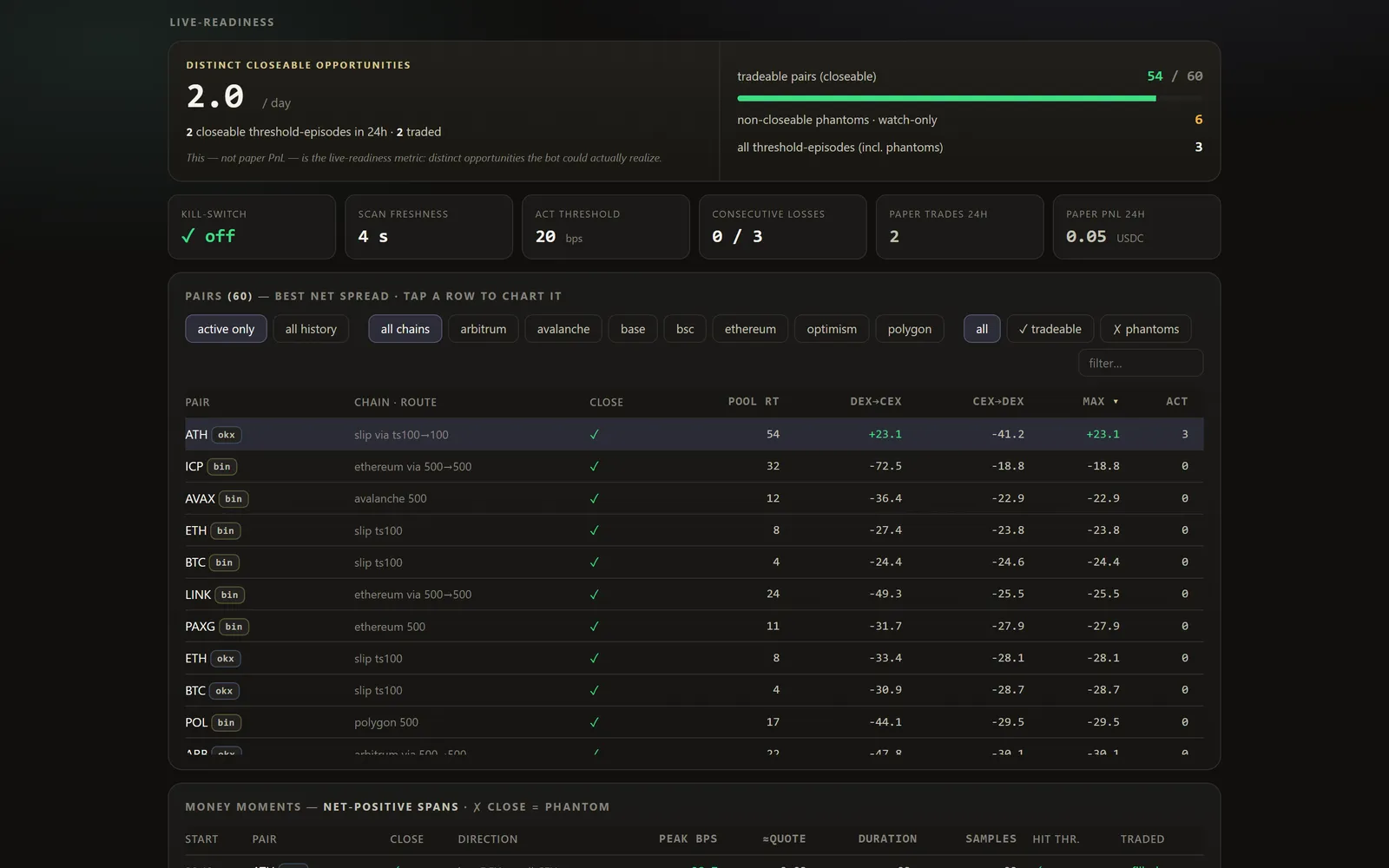Image resolution: width=1389 pixels, height=868 pixels.
Task: Sort table by PAIR column header
Action: click(197, 402)
